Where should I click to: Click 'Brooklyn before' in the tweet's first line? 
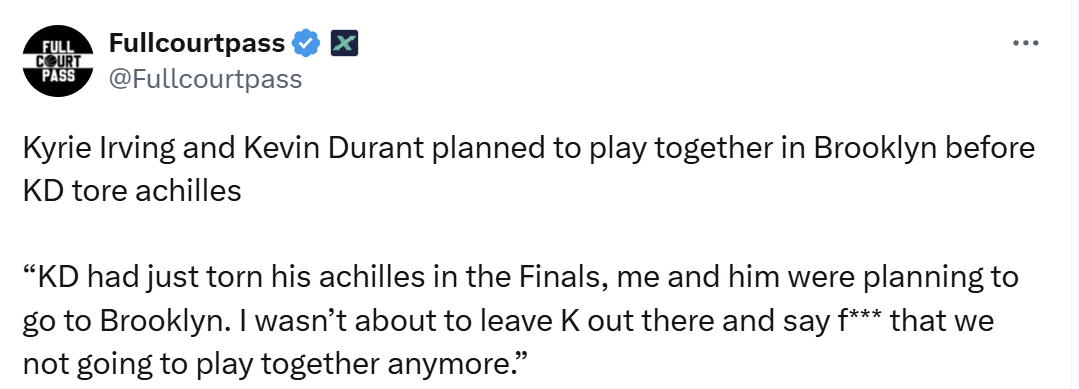coord(925,150)
